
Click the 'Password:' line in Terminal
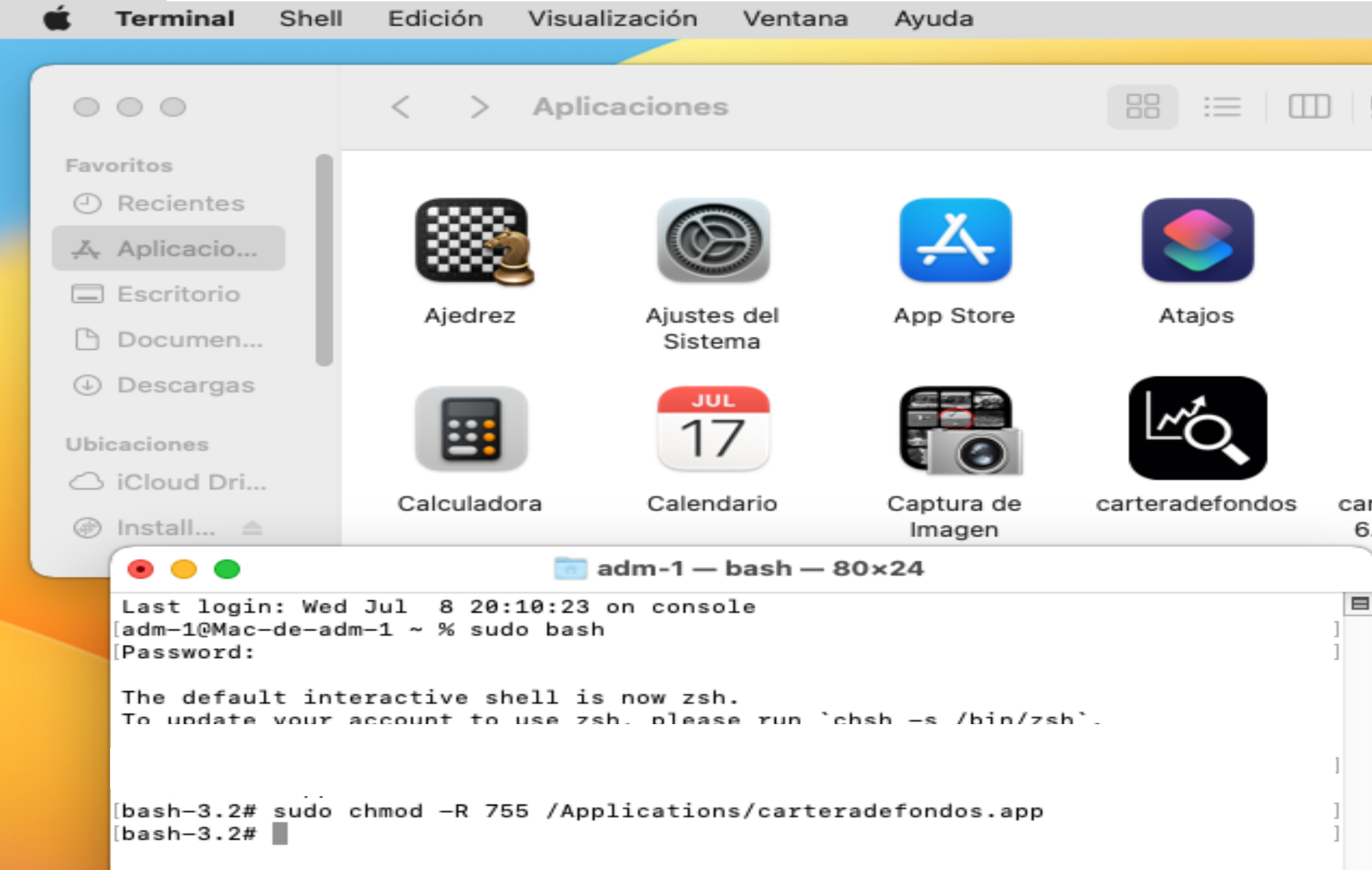coord(188,652)
